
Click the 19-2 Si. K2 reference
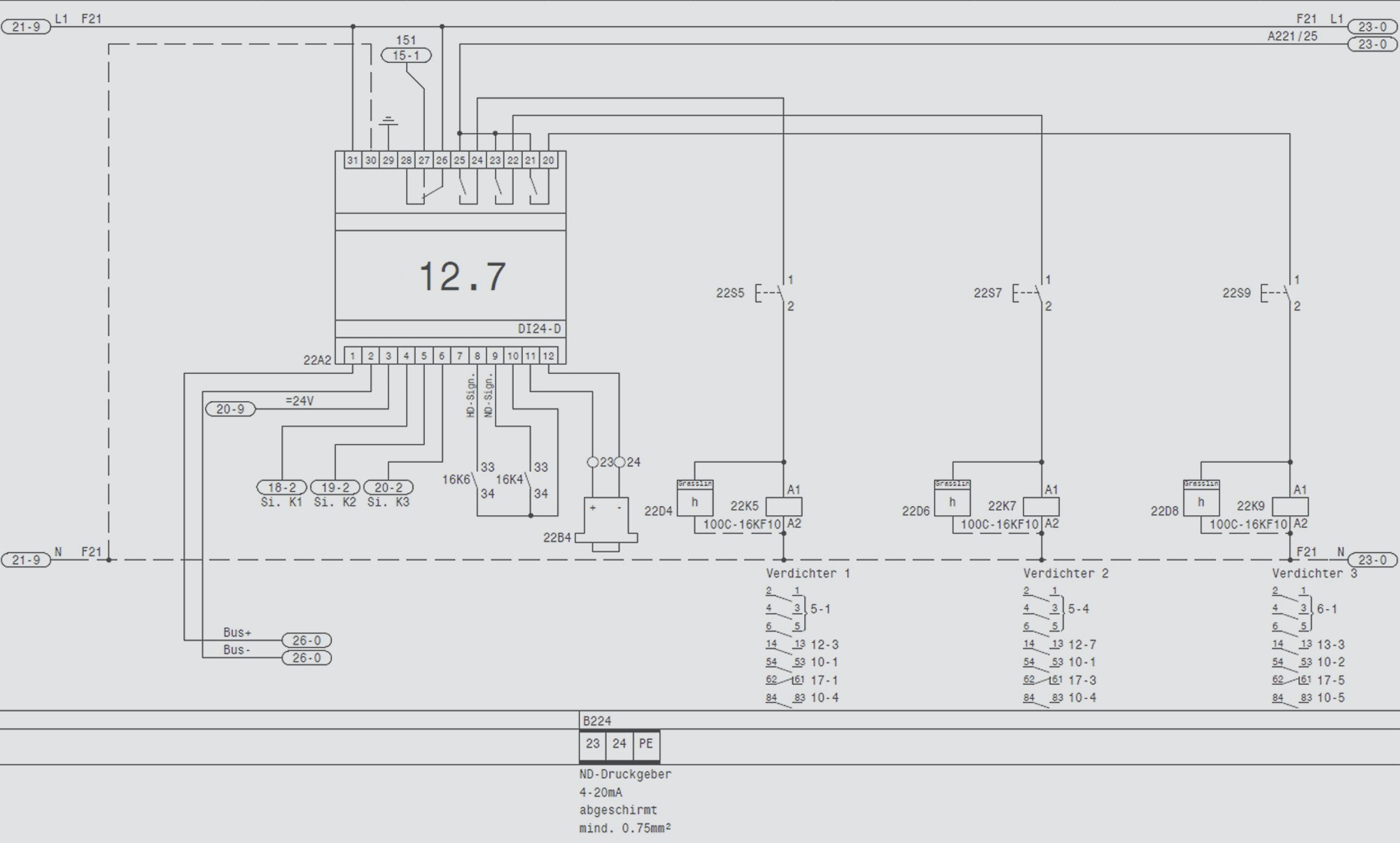pos(335,487)
